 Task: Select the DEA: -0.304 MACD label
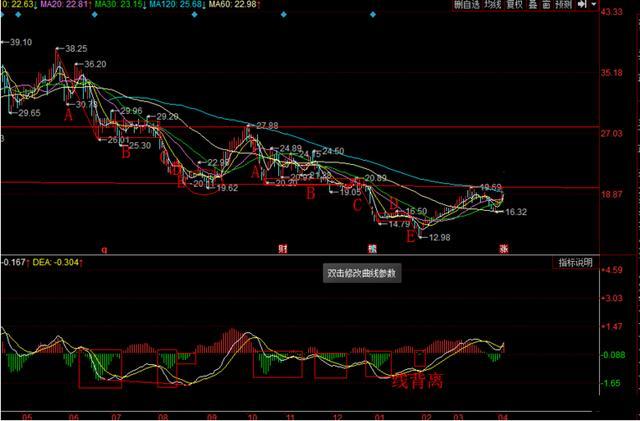58,262
